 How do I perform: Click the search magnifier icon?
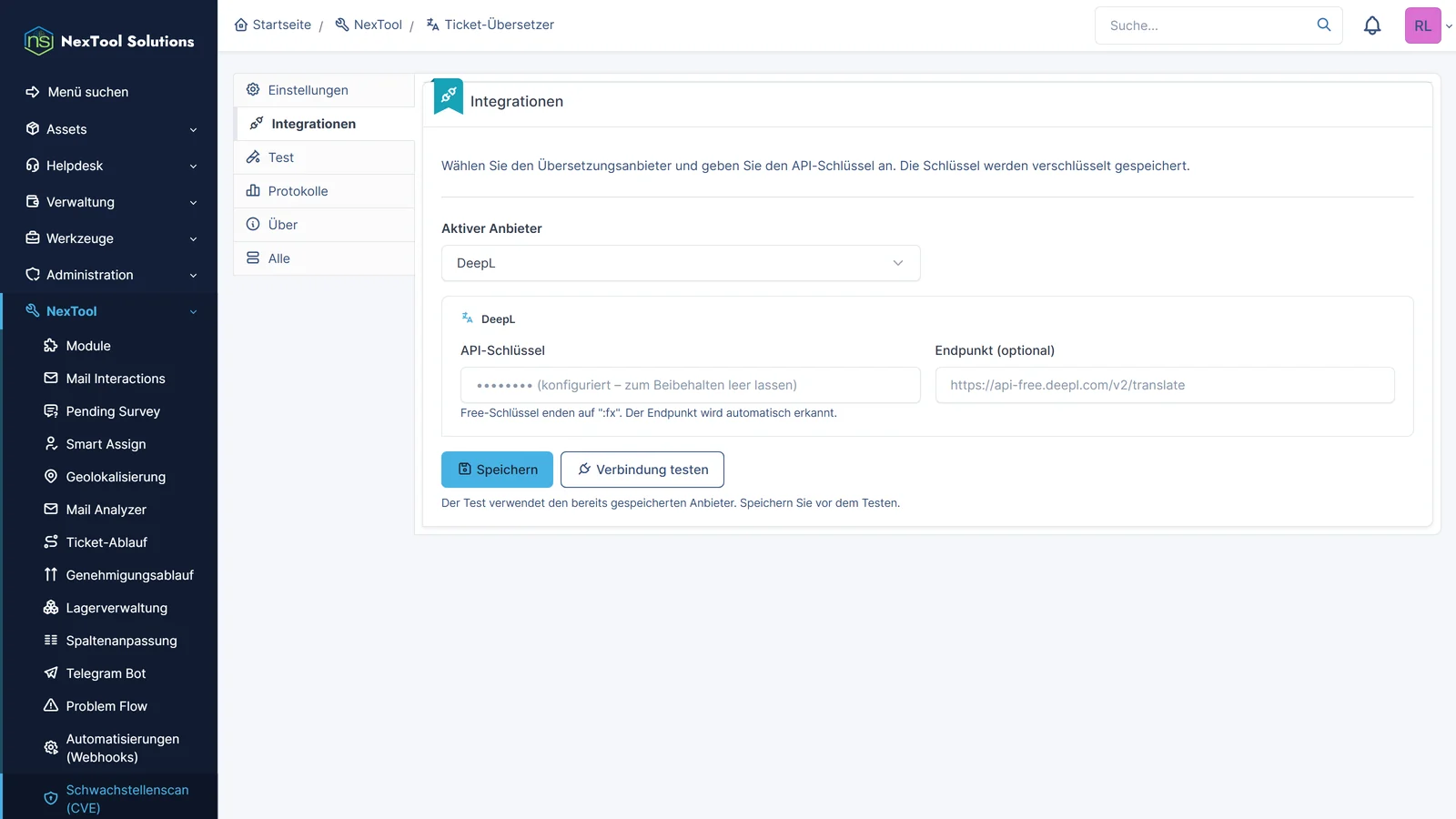(x=1324, y=25)
